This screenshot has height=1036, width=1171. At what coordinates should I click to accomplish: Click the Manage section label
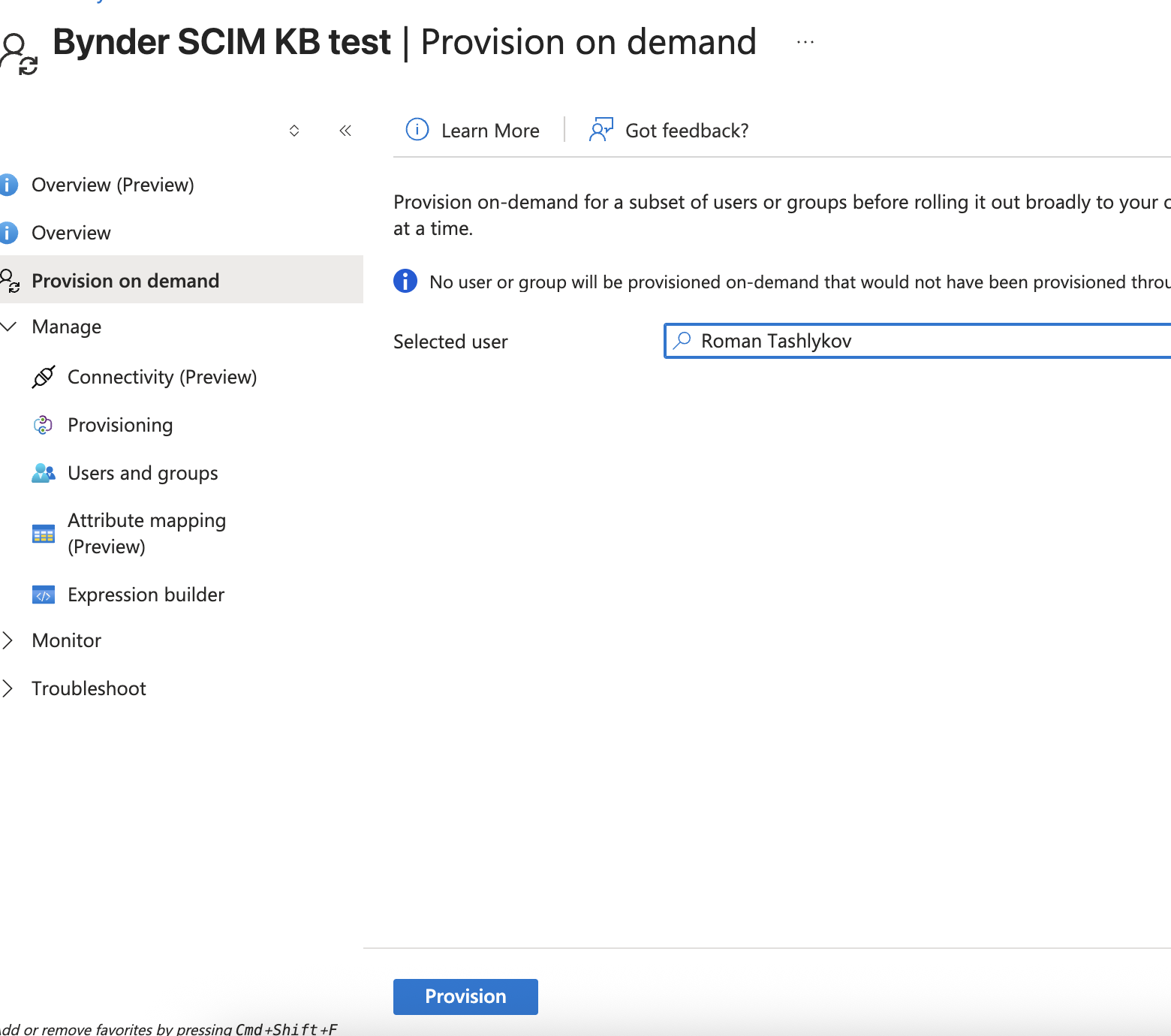pyautogui.click(x=67, y=327)
